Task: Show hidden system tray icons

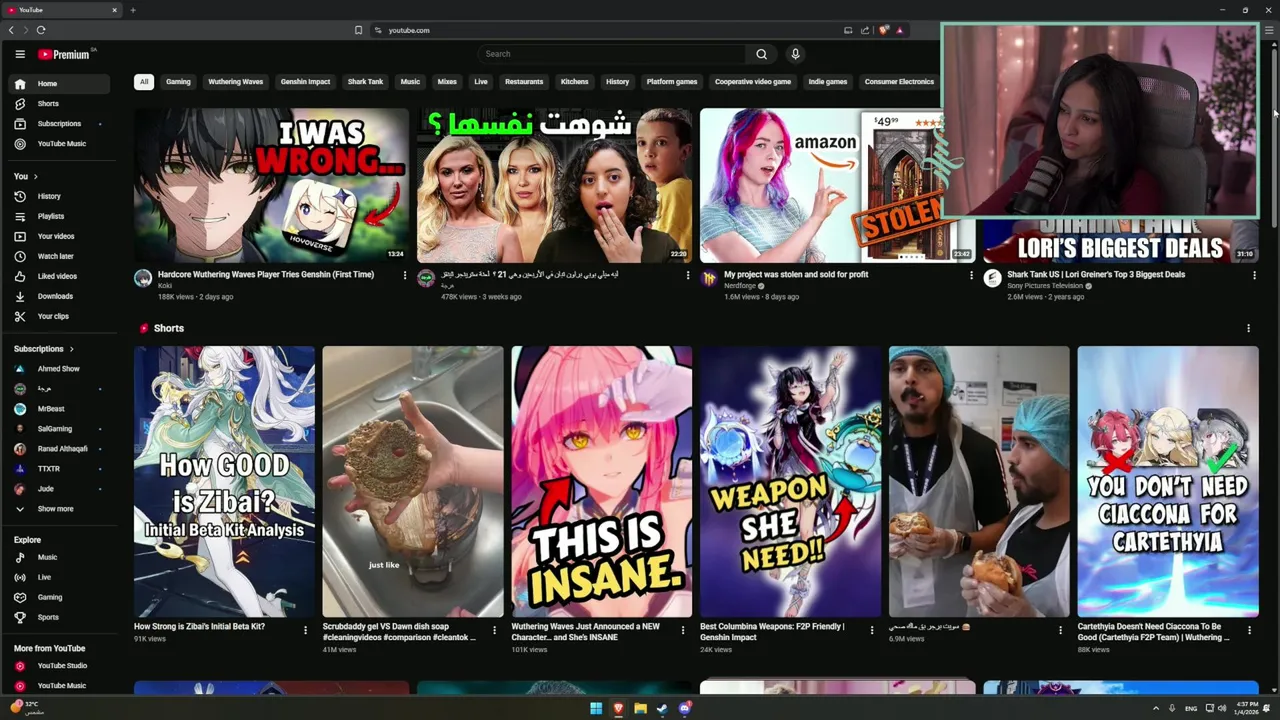Action: (1156, 708)
